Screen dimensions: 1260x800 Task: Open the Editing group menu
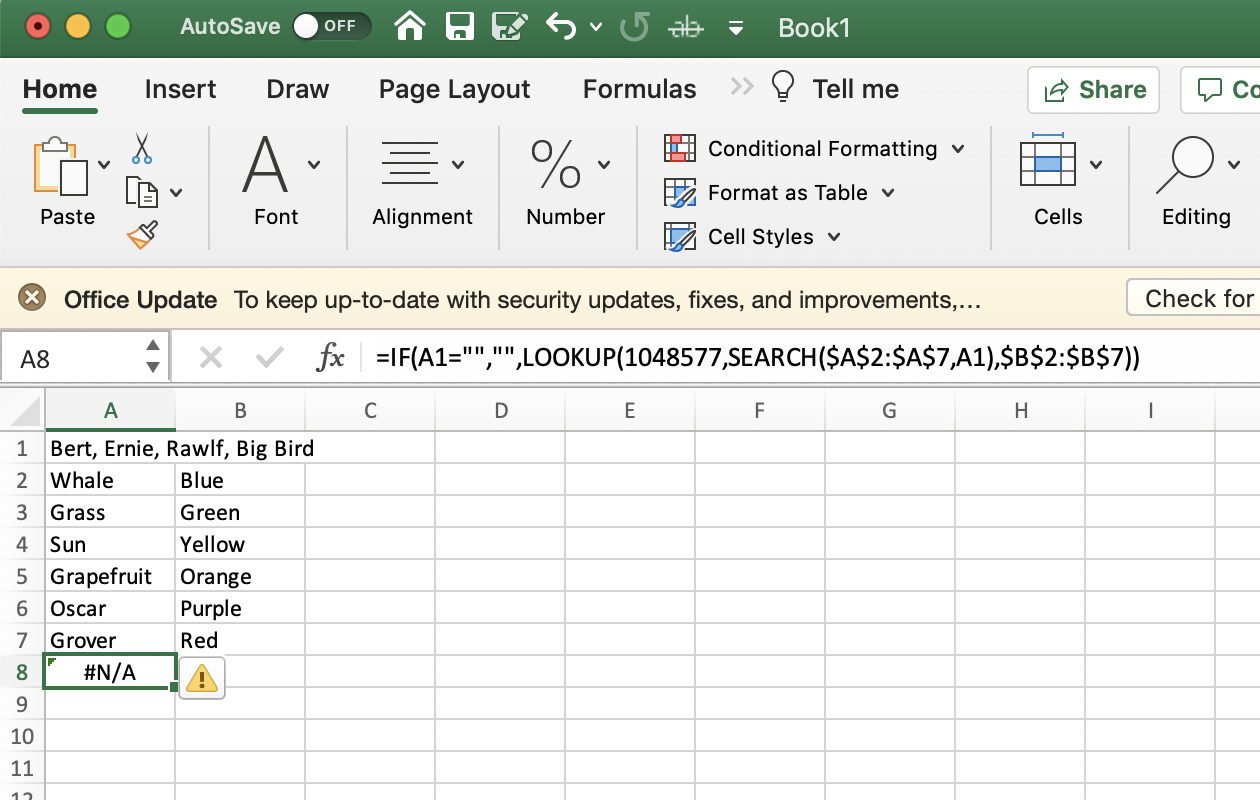point(1196,181)
